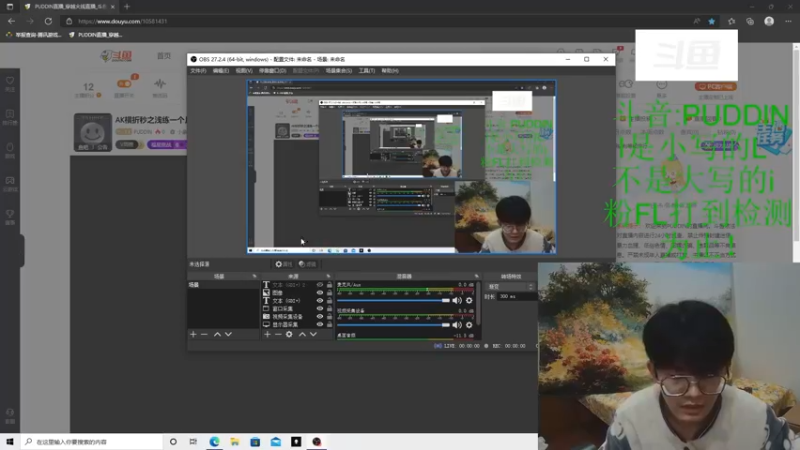Select the 显示器采集 source row
The width and height of the screenshot is (800, 450).
point(297,324)
